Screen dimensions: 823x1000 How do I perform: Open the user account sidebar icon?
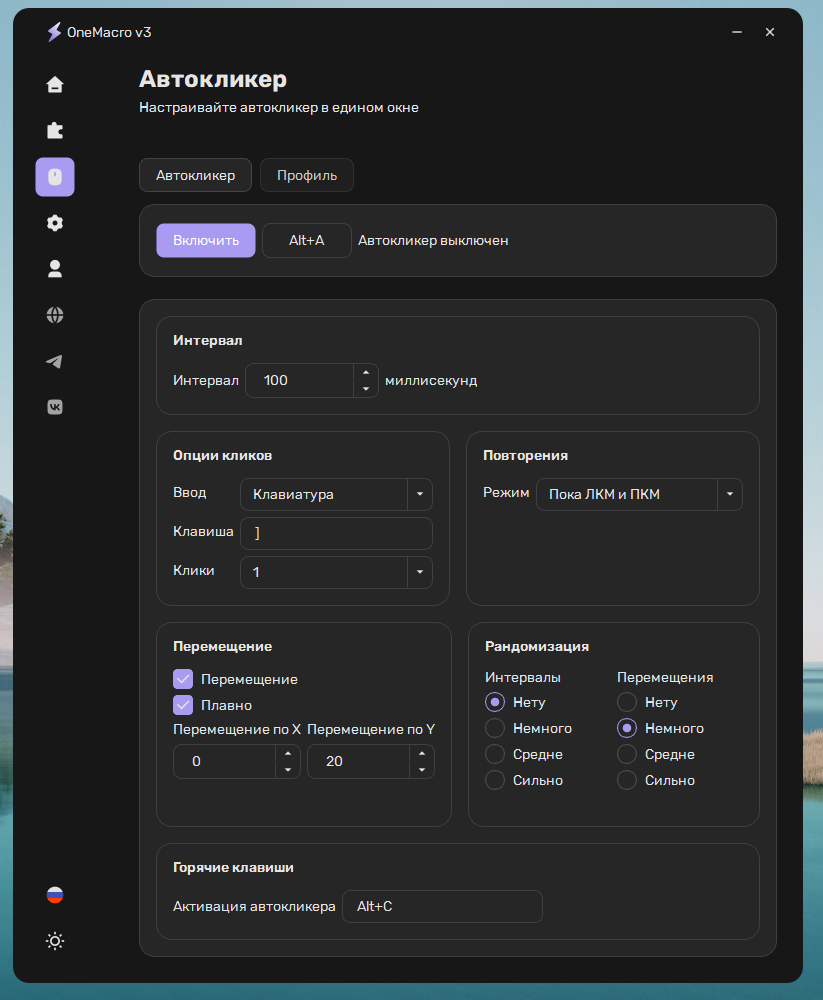55,268
